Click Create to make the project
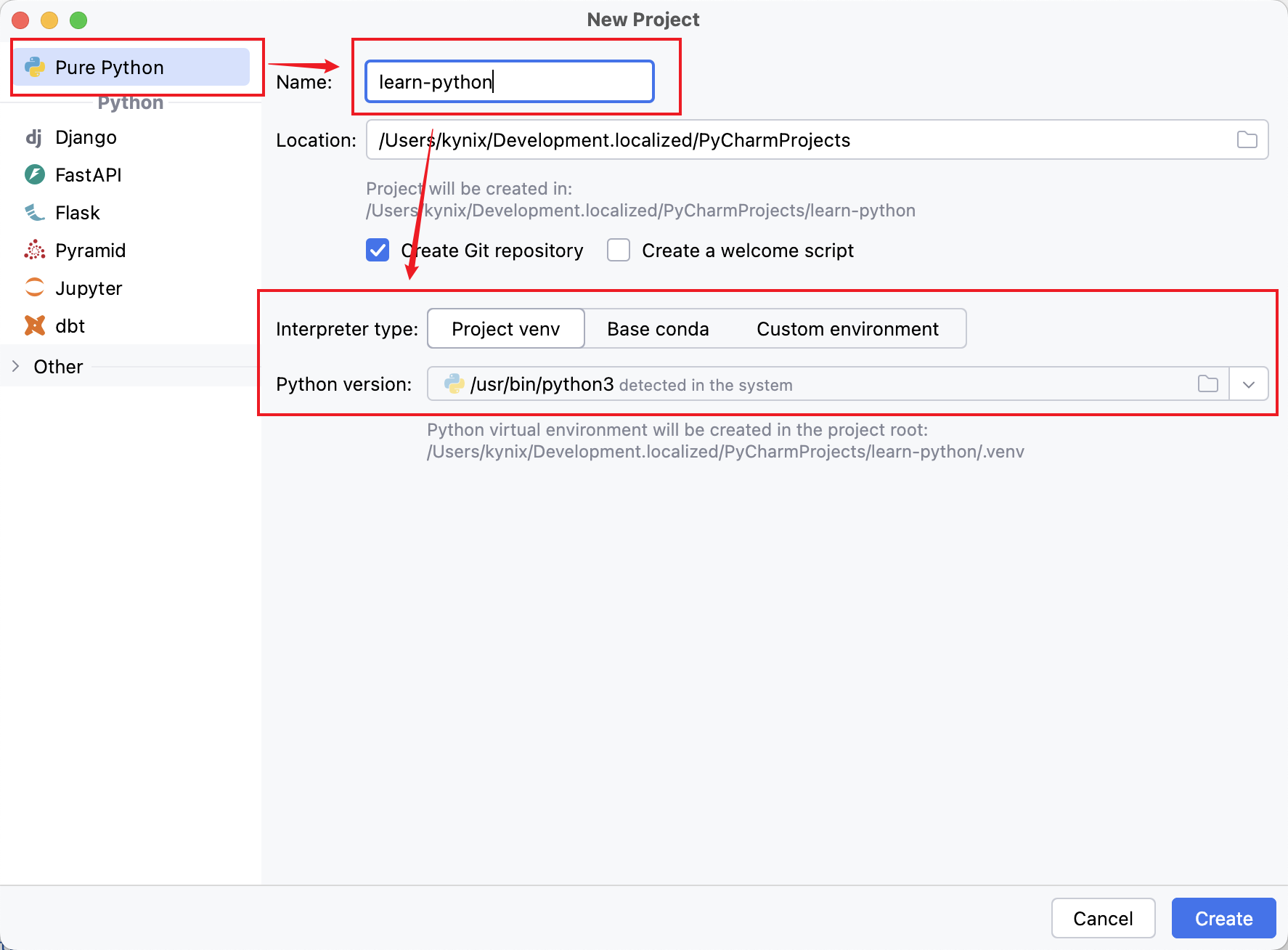This screenshot has height=950, width=1288. [x=1223, y=918]
